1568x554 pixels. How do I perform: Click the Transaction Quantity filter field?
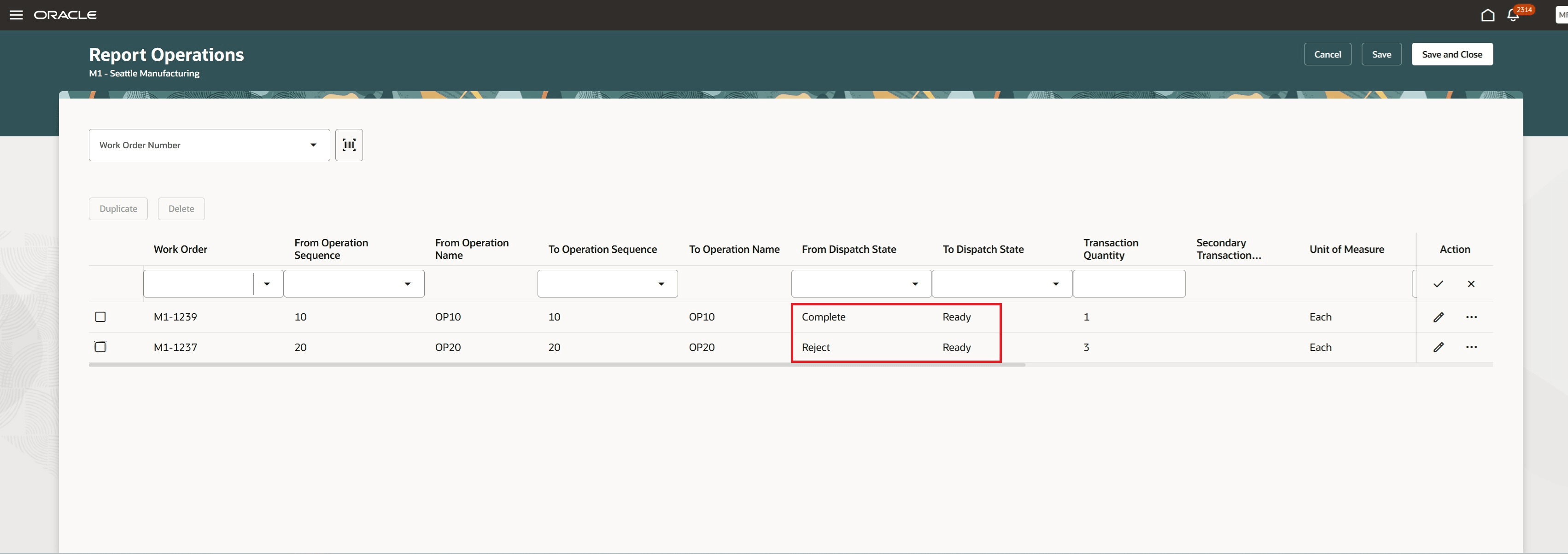click(x=1129, y=283)
